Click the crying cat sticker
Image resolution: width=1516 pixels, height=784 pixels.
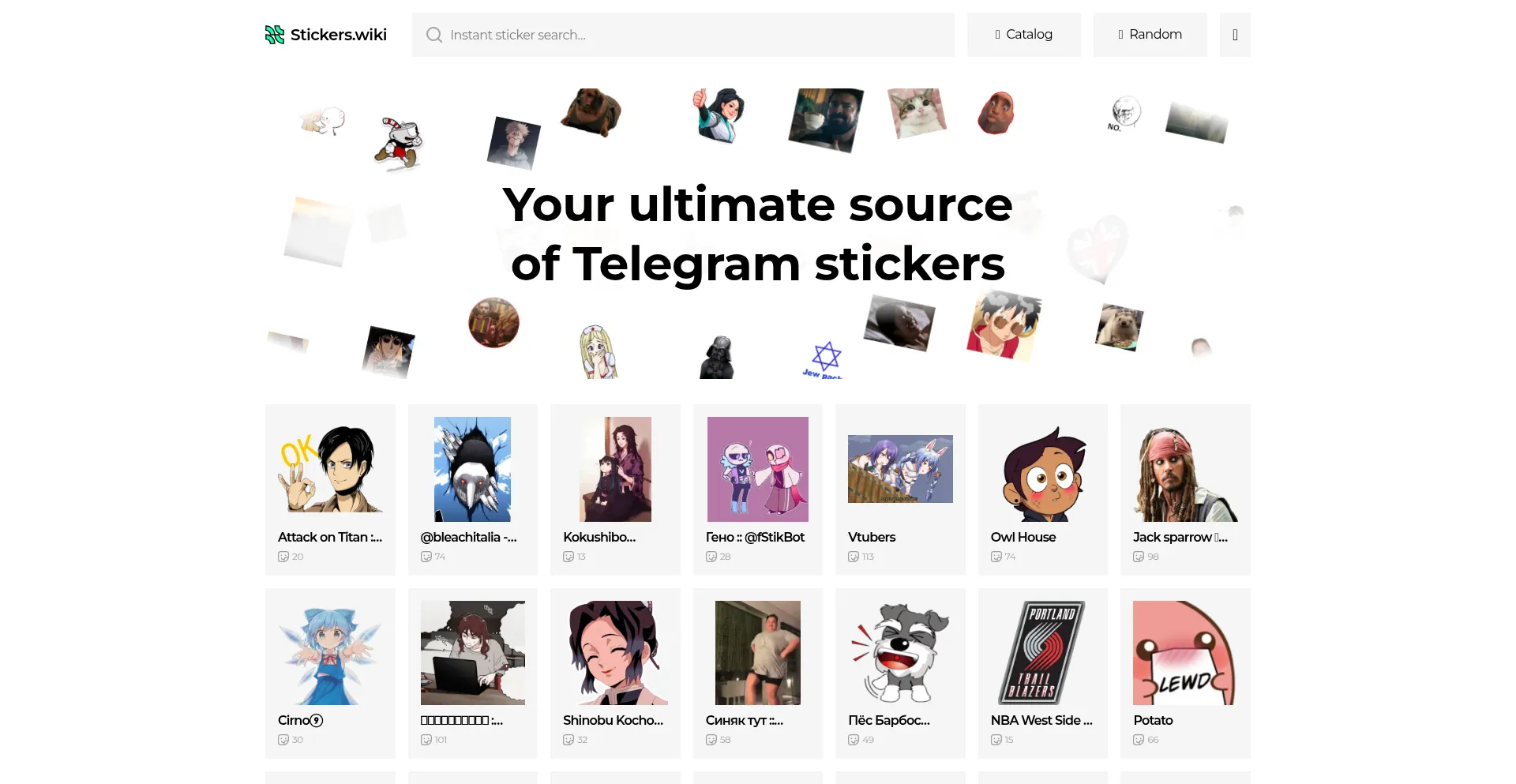tap(917, 113)
